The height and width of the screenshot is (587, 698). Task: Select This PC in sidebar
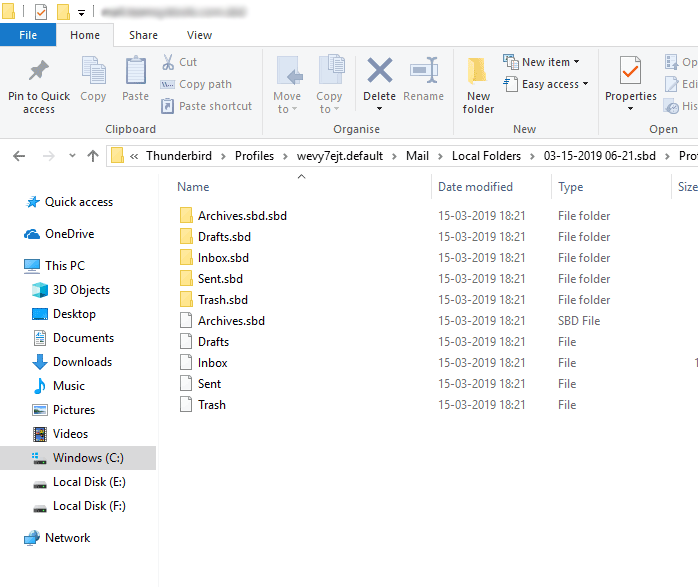[65, 266]
